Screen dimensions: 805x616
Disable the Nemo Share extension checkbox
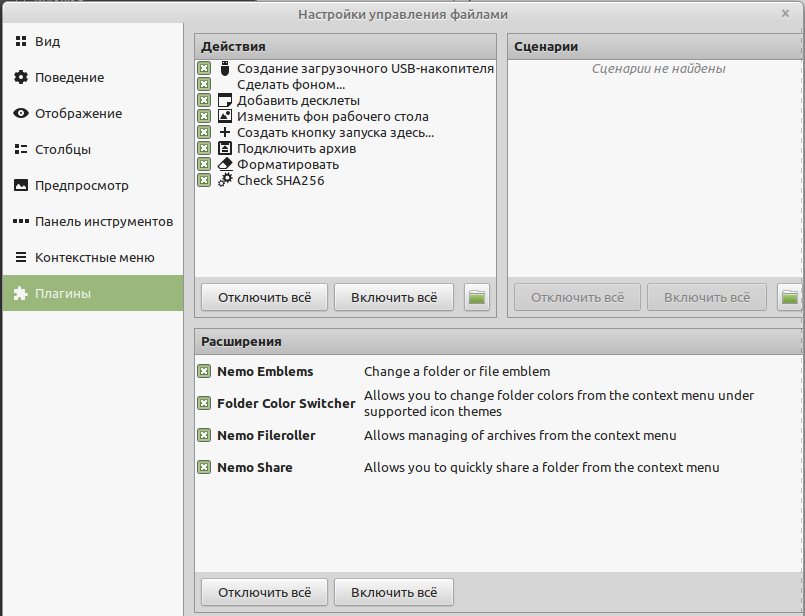(x=203, y=467)
